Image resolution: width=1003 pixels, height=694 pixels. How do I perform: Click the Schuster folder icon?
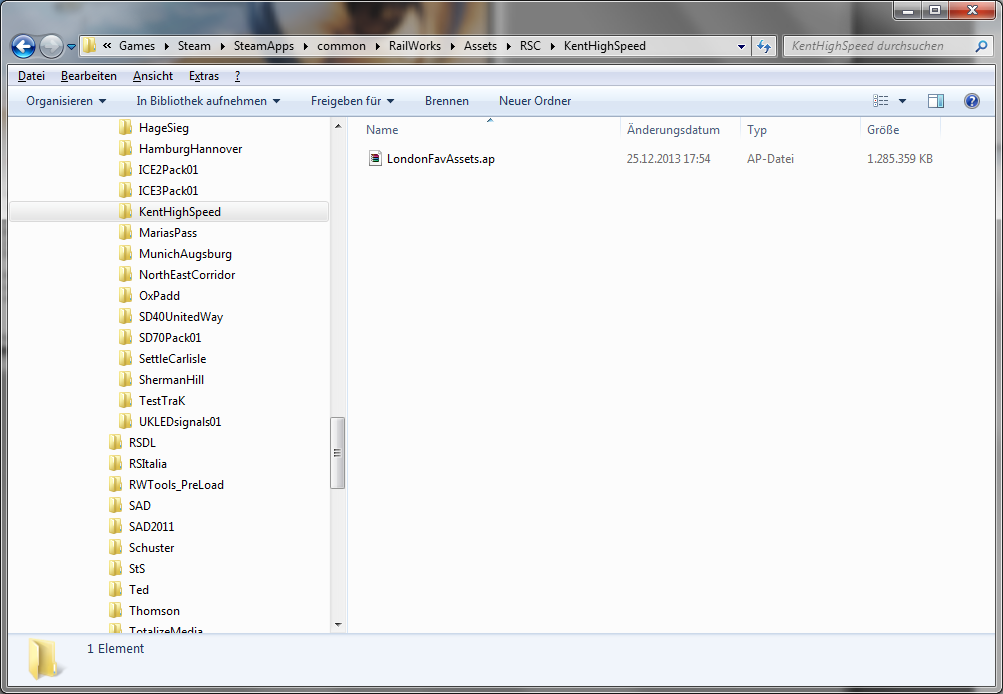click(x=115, y=548)
